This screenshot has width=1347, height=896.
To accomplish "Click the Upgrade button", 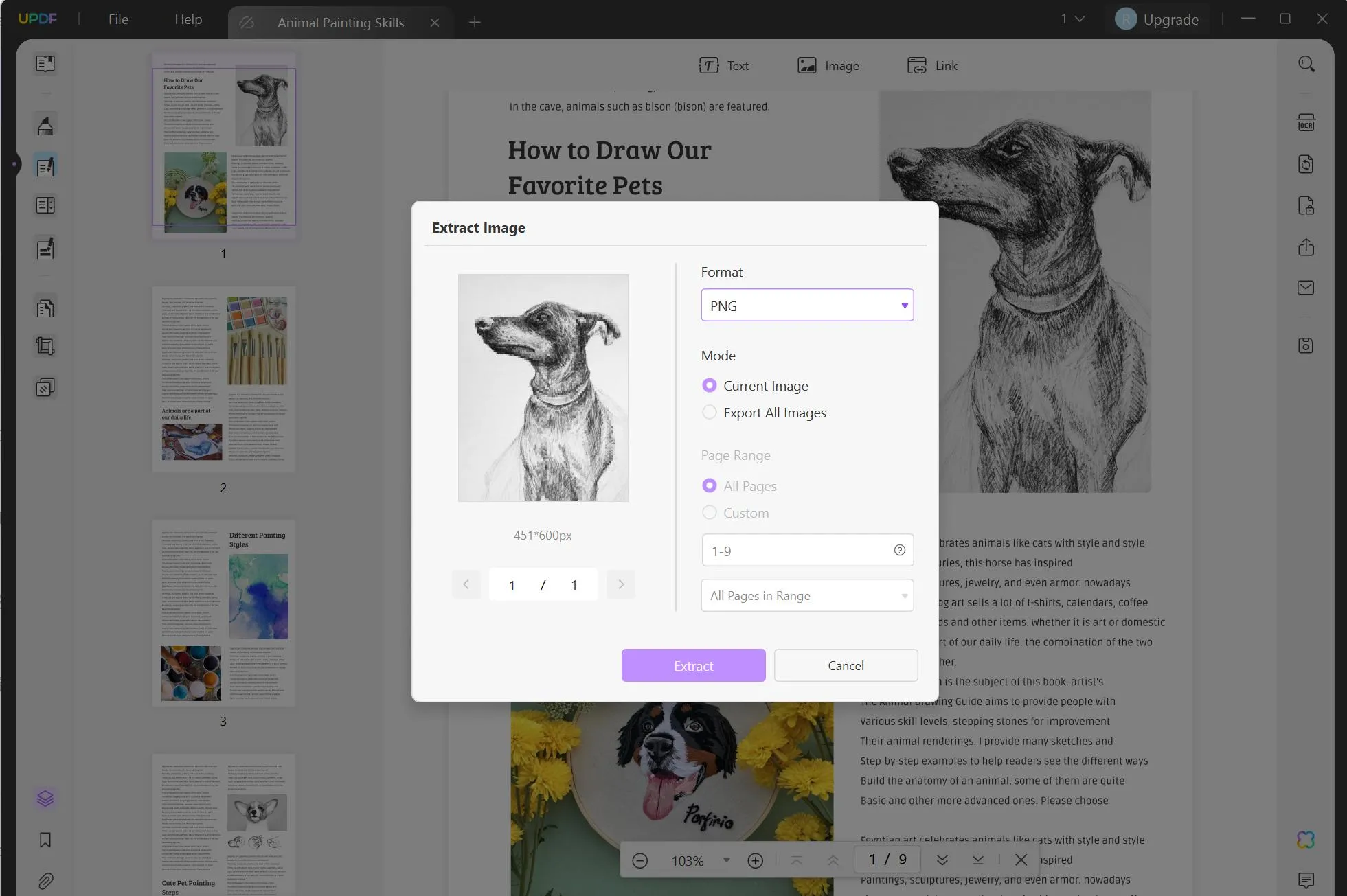I will tap(1156, 19).
